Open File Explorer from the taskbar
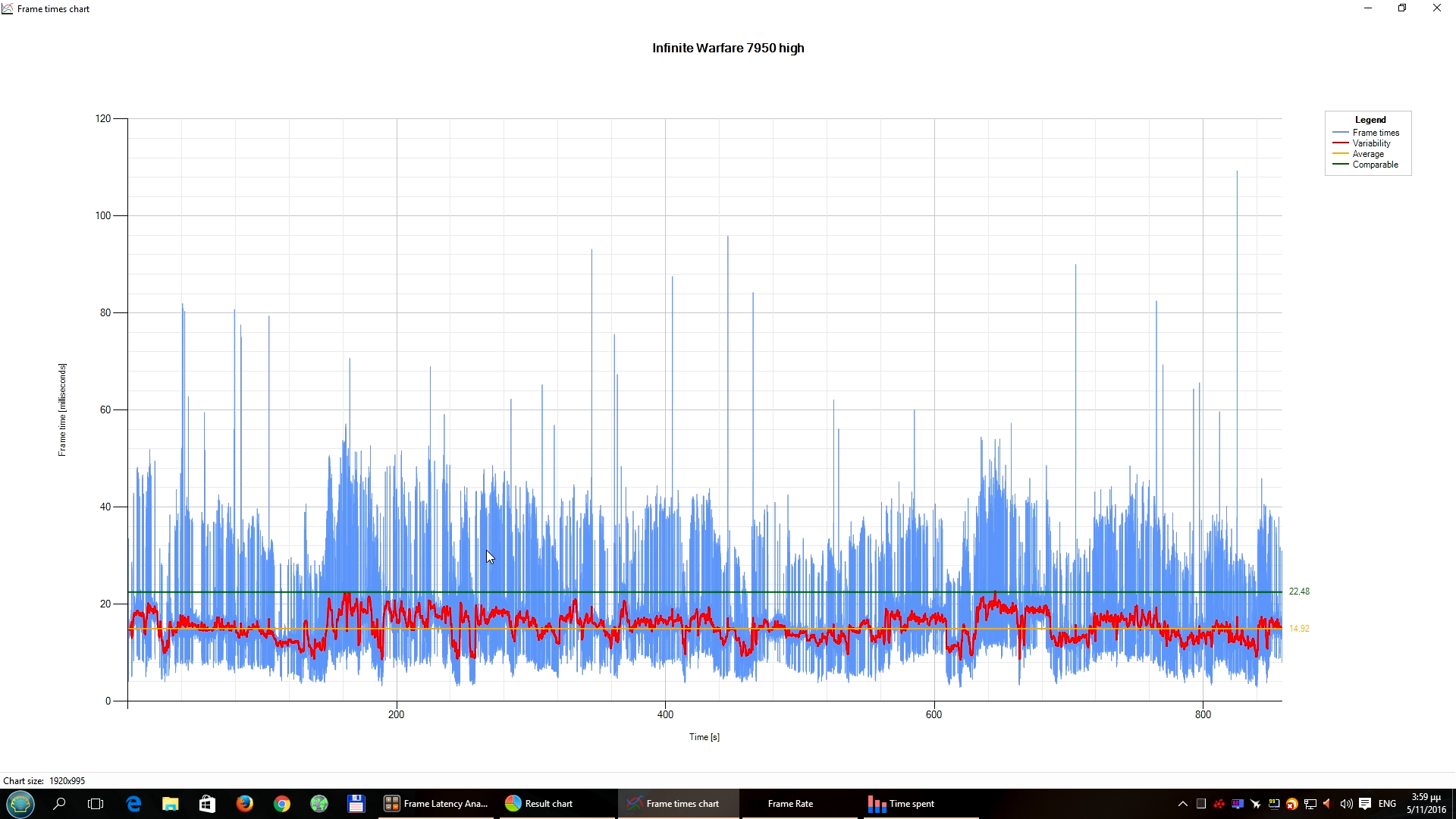Viewport: 1456px width, 819px height. (170, 804)
